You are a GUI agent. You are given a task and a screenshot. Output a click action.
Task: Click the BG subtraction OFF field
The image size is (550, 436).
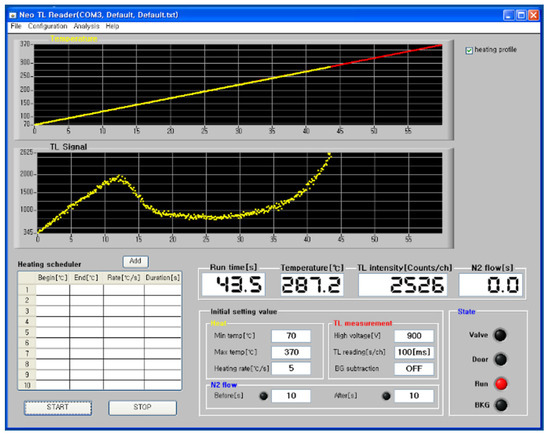click(x=414, y=369)
